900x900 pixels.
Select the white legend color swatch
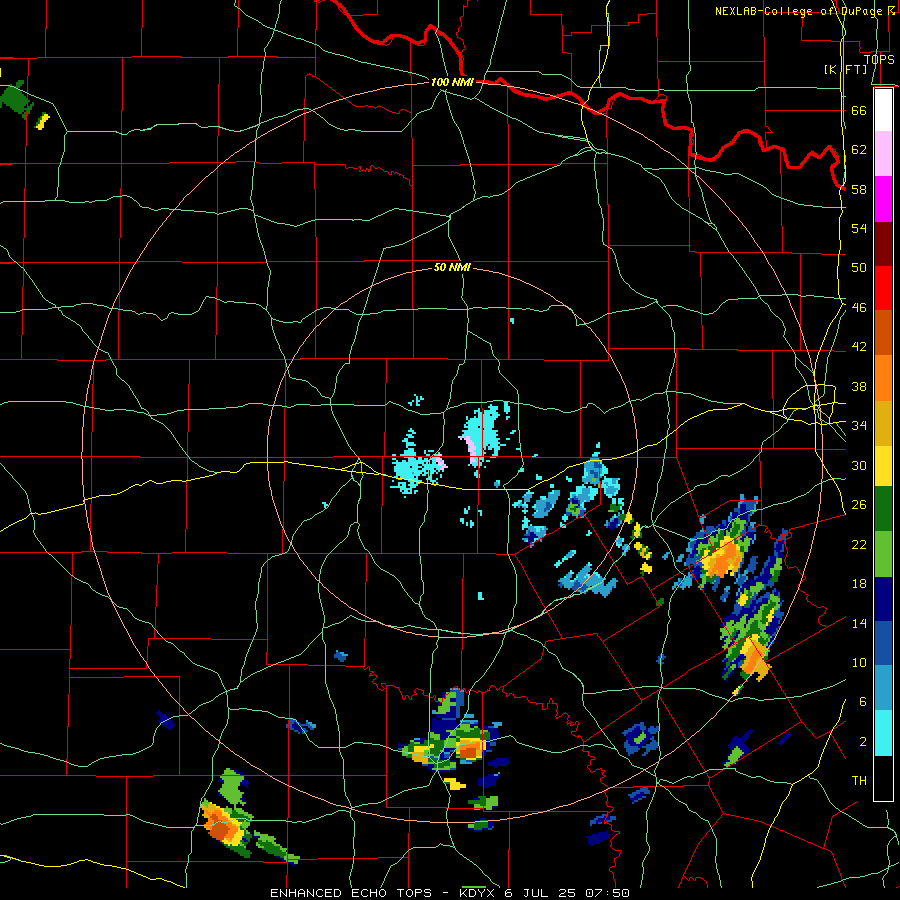pyautogui.click(x=883, y=110)
